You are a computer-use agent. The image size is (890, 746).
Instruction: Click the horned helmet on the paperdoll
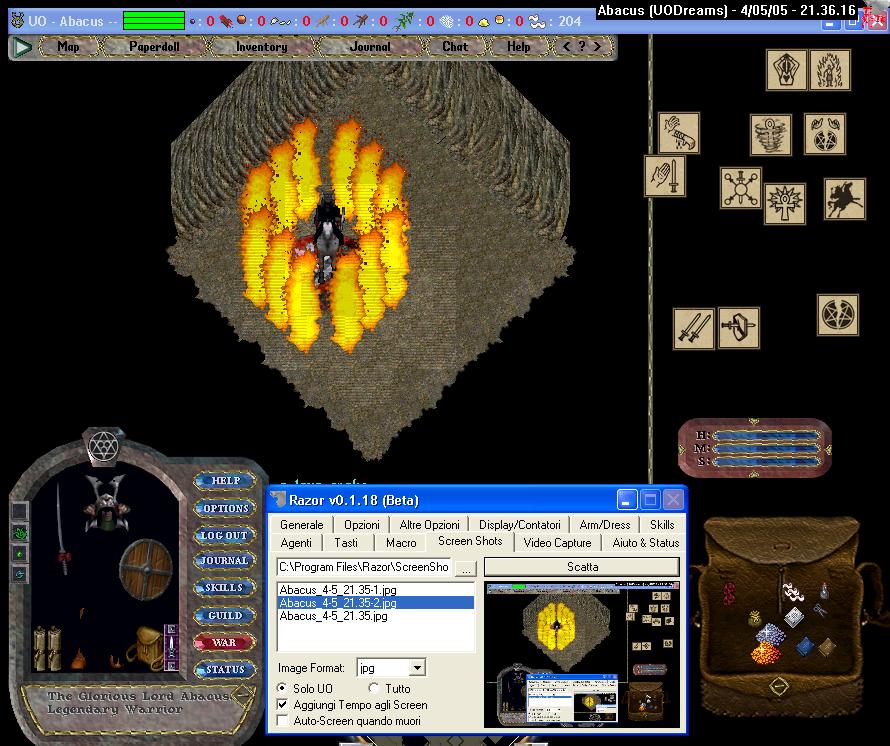106,502
